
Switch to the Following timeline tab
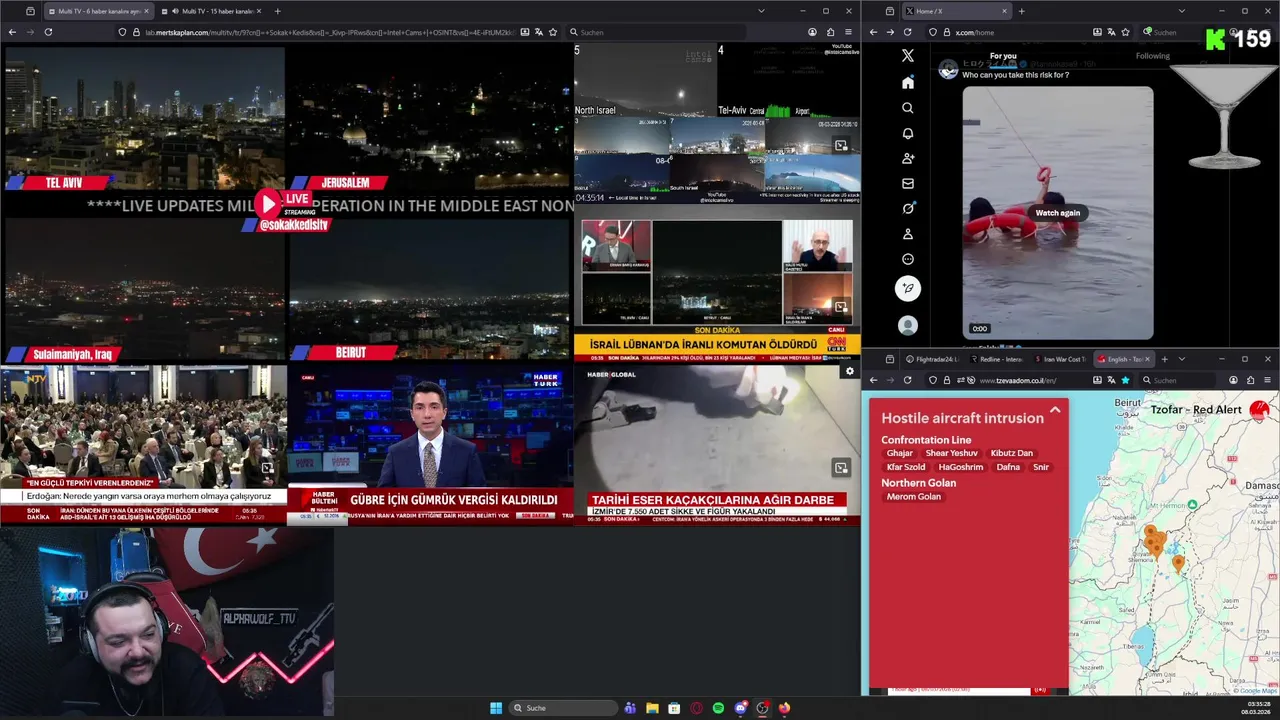[1152, 56]
